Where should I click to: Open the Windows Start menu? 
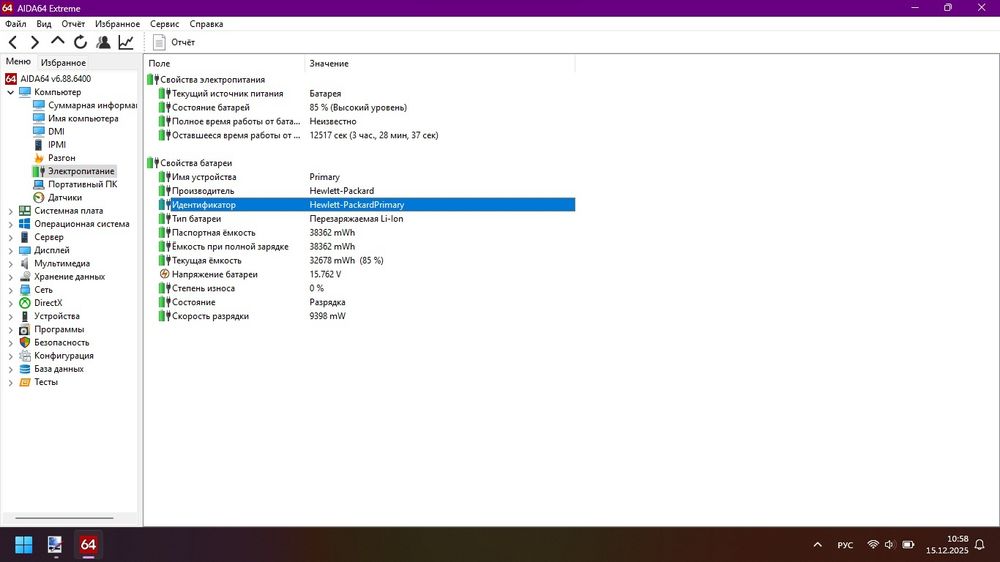24,545
